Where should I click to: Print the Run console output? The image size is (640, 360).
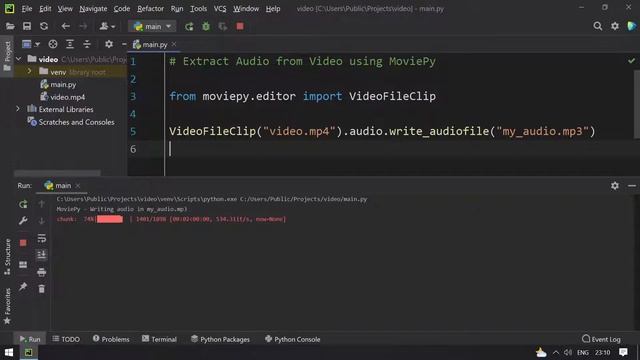41,272
